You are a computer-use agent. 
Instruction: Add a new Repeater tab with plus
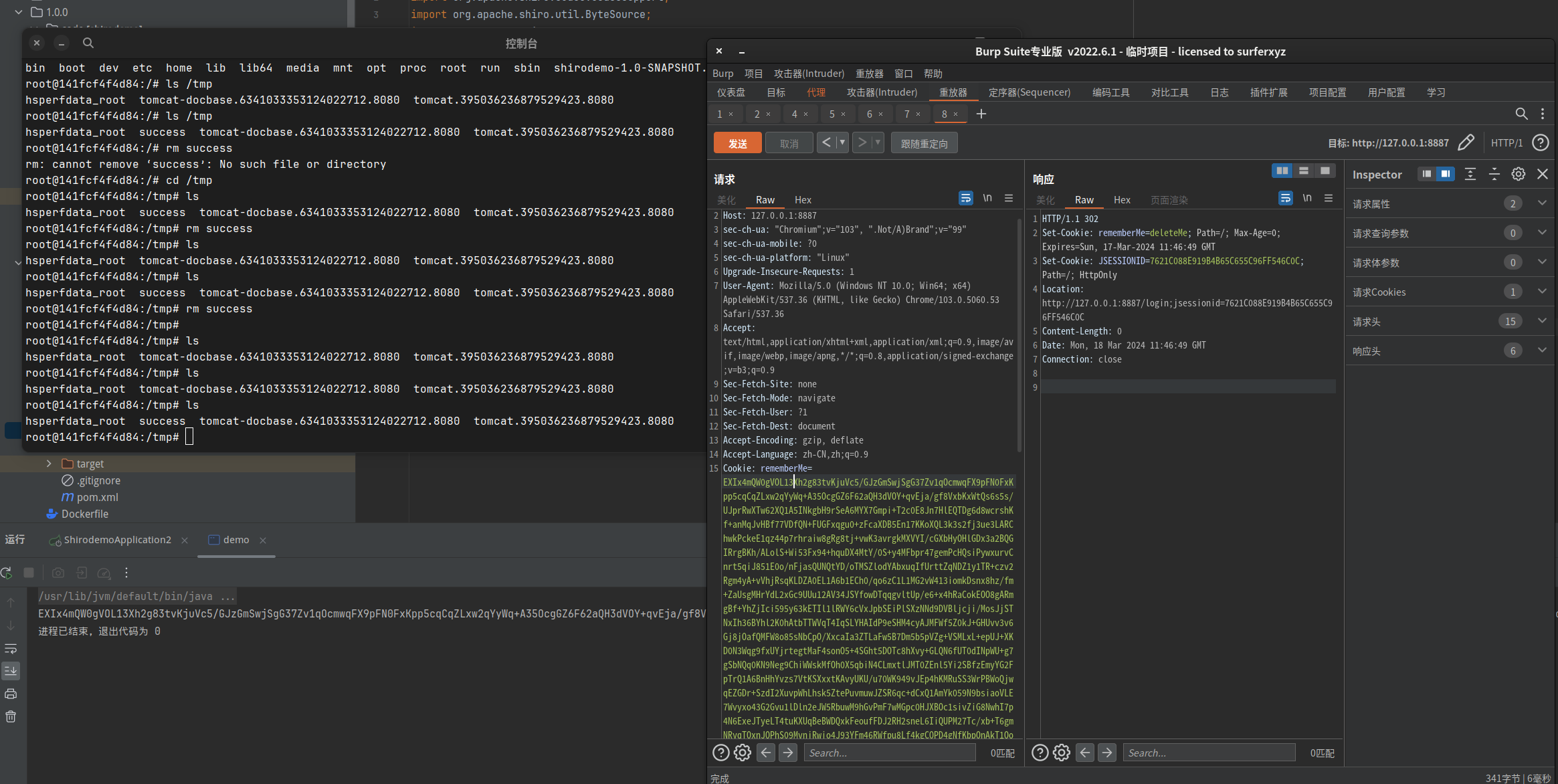pos(981,114)
